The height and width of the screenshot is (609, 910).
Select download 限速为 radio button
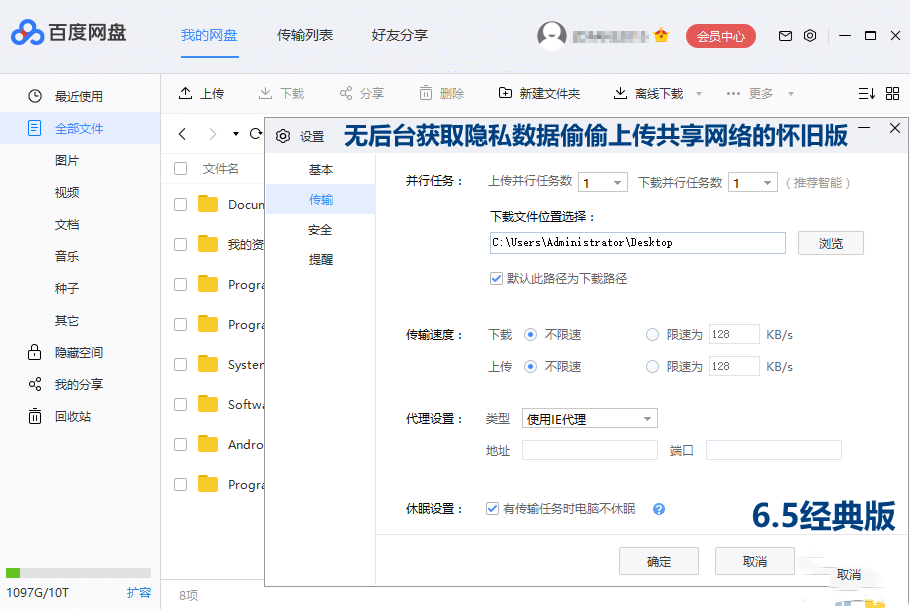652,334
